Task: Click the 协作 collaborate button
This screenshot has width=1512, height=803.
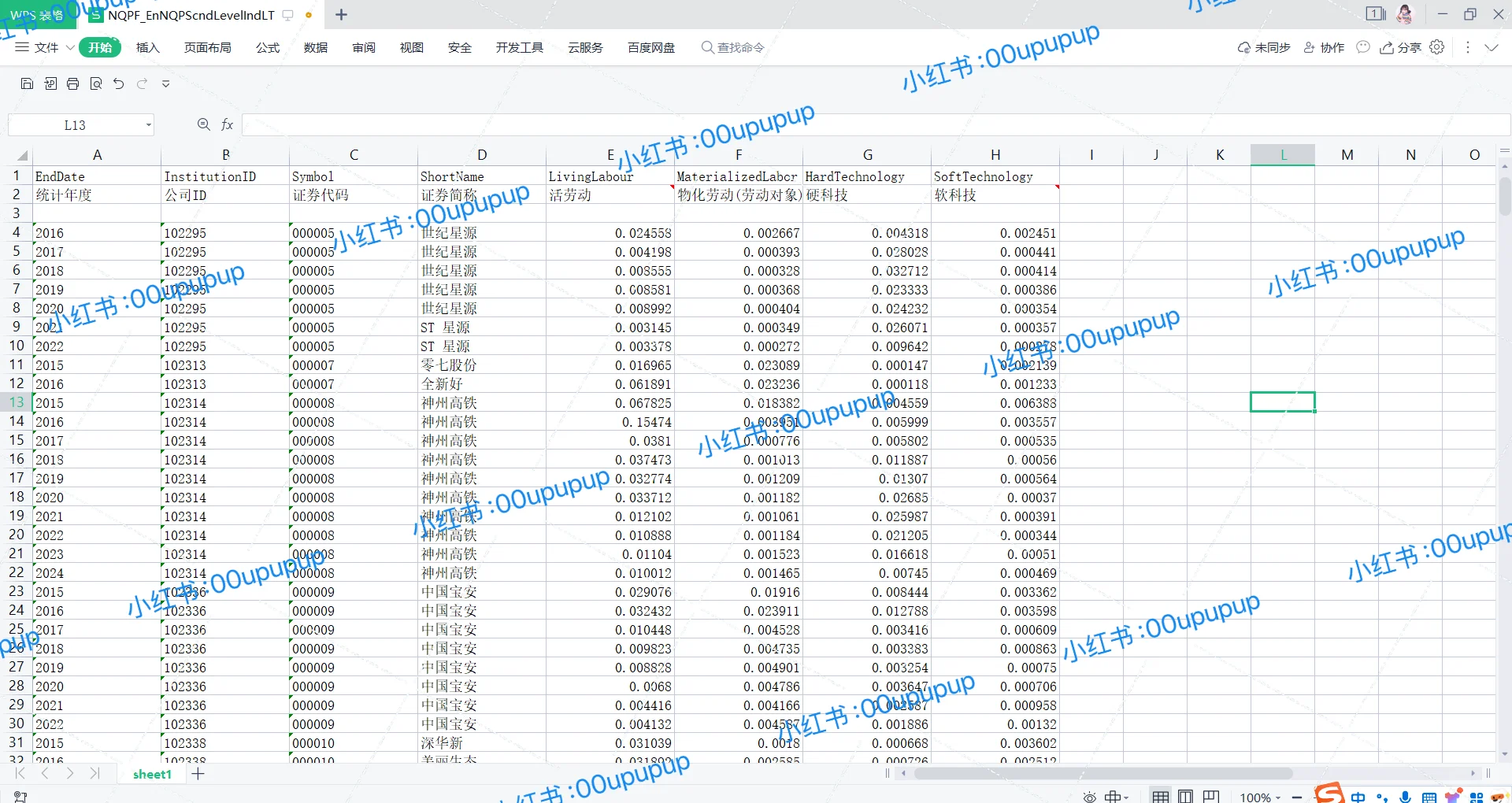Action: pyautogui.click(x=1324, y=47)
